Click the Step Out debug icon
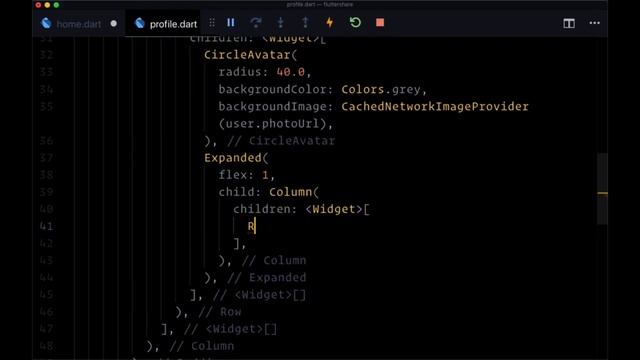Viewport: 640px width, 360px height. [305, 23]
